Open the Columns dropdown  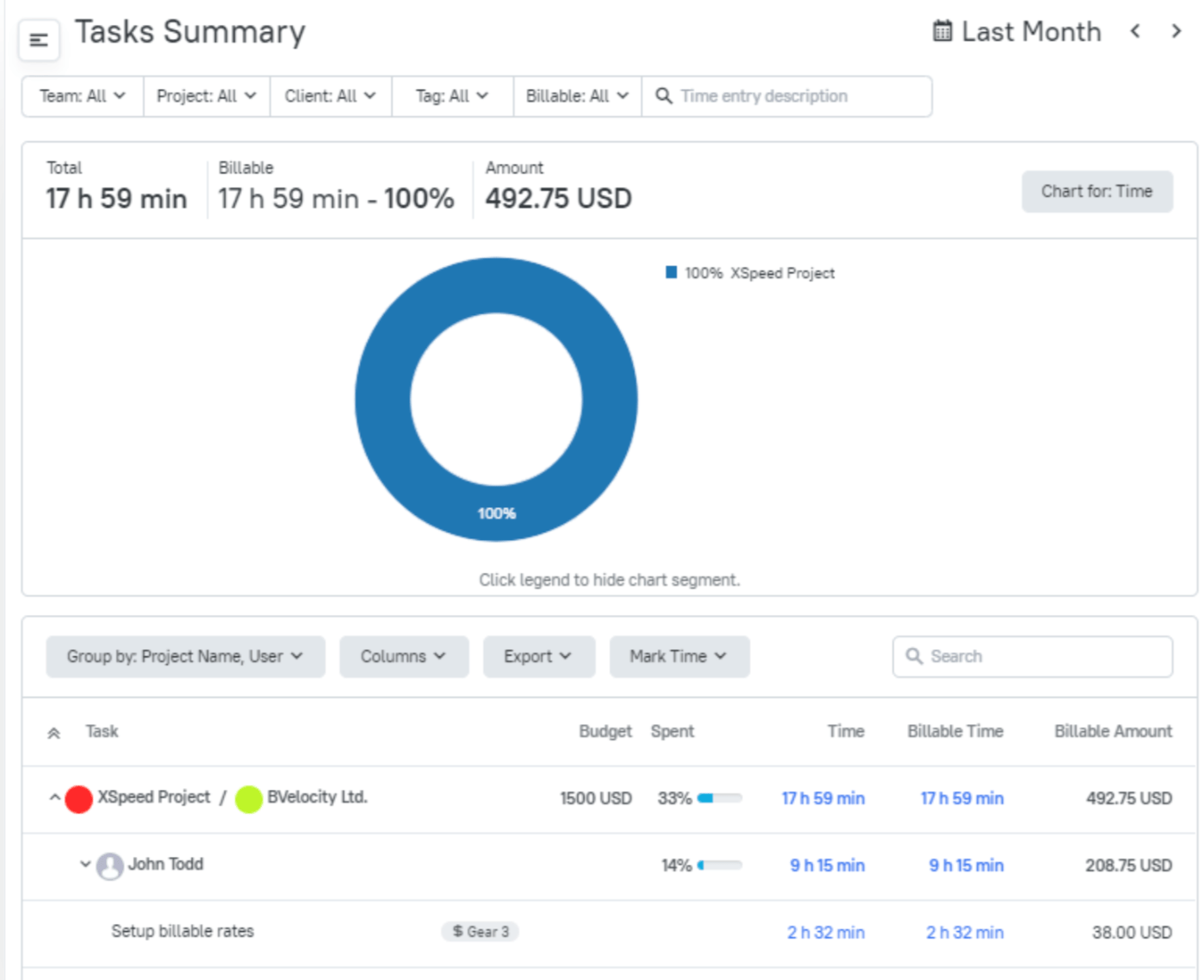[x=403, y=657]
